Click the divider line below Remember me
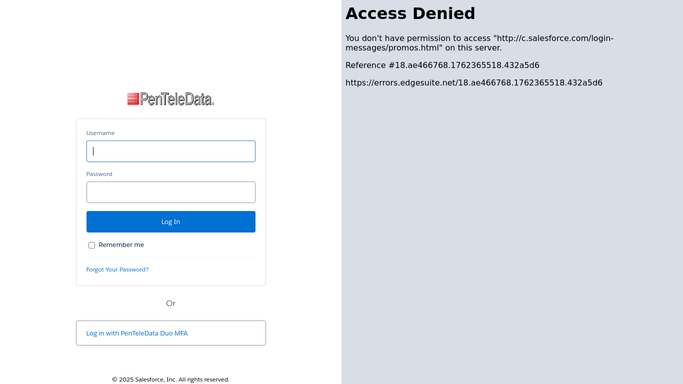Screen dimensions: 683x384 point(171,257)
